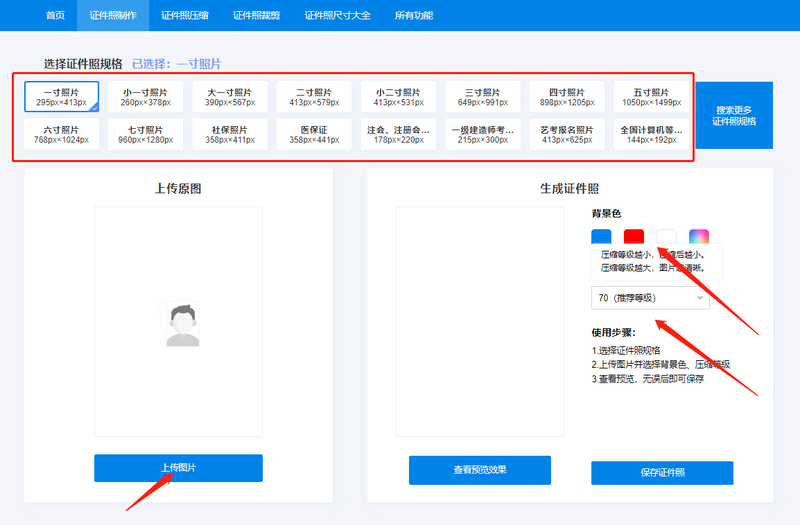The width and height of the screenshot is (800, 525).
Task: Pick the blue background color swatch
Action: tap(601, 237)
